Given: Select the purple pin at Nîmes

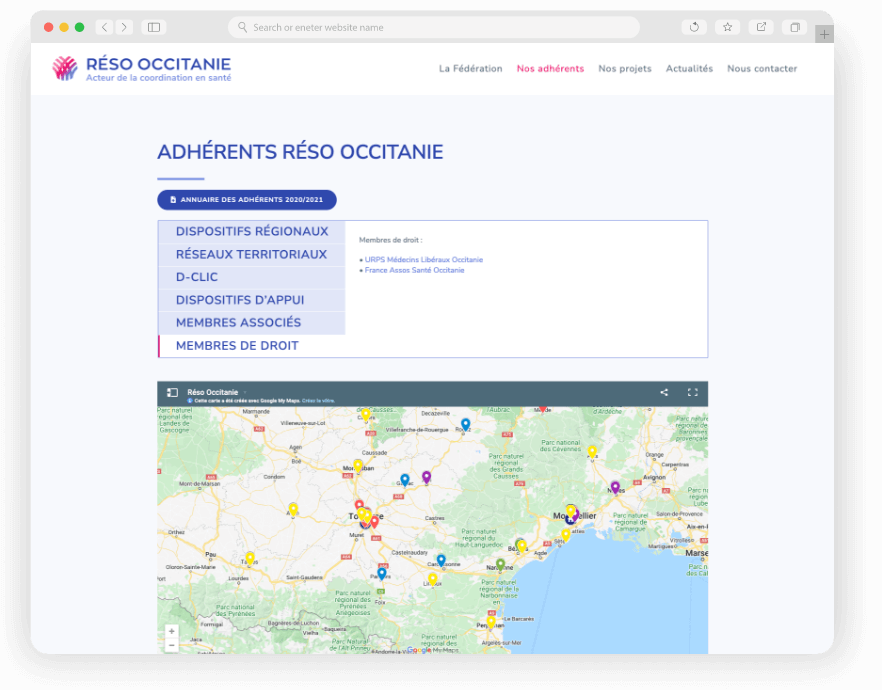Looking at the screenshot, I should tap(615, 487).
